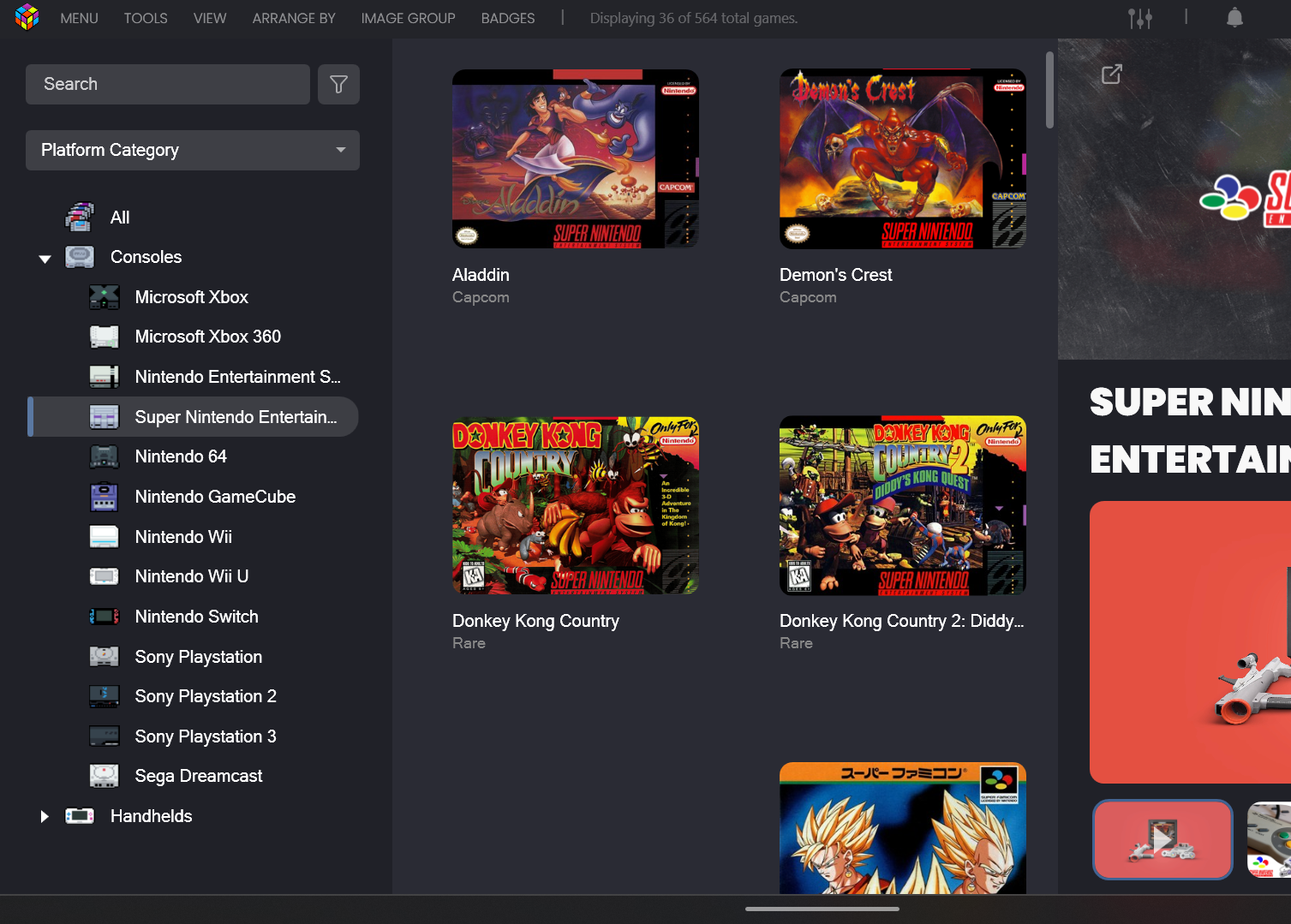Select Nintendo GameCube platform
This screenshot has width=1291, height=924.
click(x=215, y=497)
